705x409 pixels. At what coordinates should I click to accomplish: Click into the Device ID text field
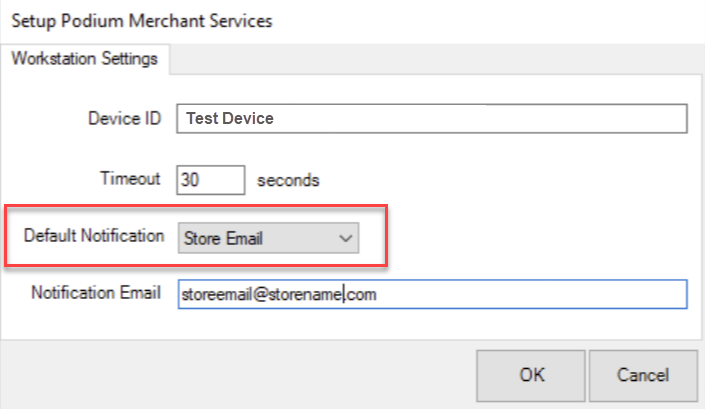tap(431, 118)
